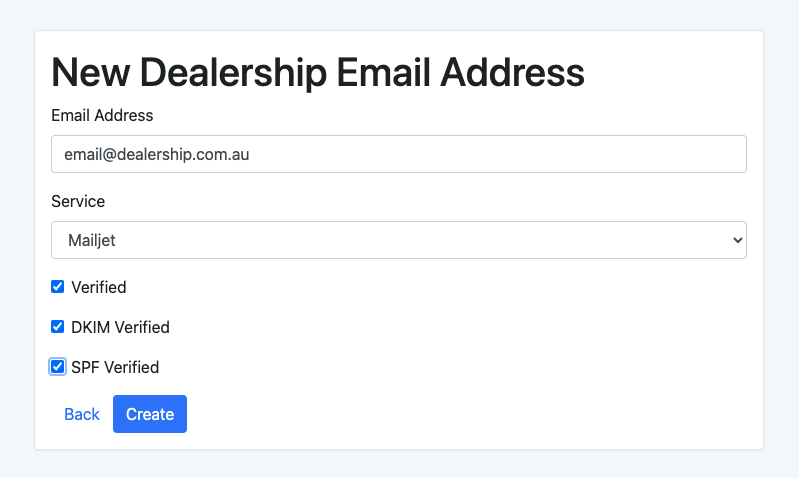Click the "Verified" checkbox label text
Viewport: 799px width, 478px height.
[99, 287]
